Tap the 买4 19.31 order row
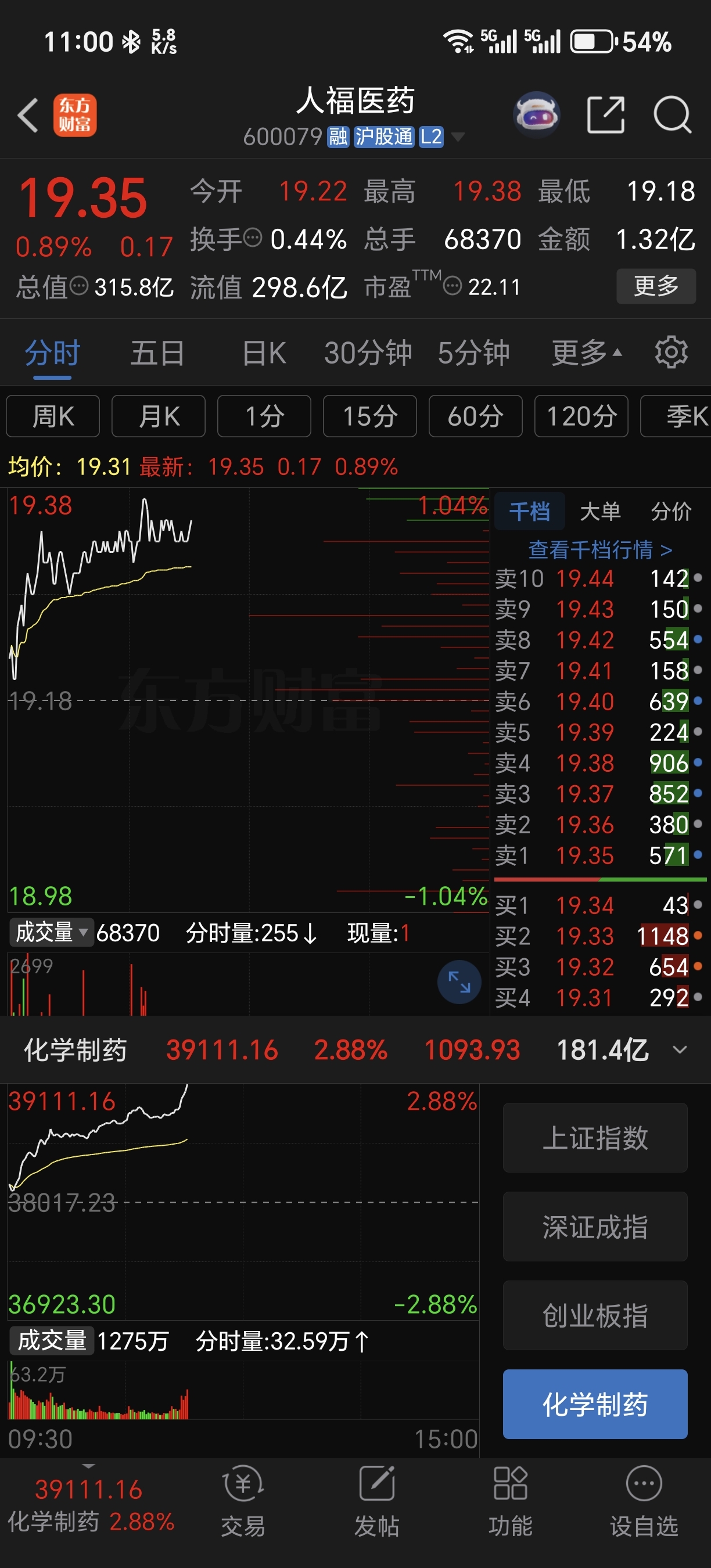This screenshot has width=711, height=1568. (599, 997)
